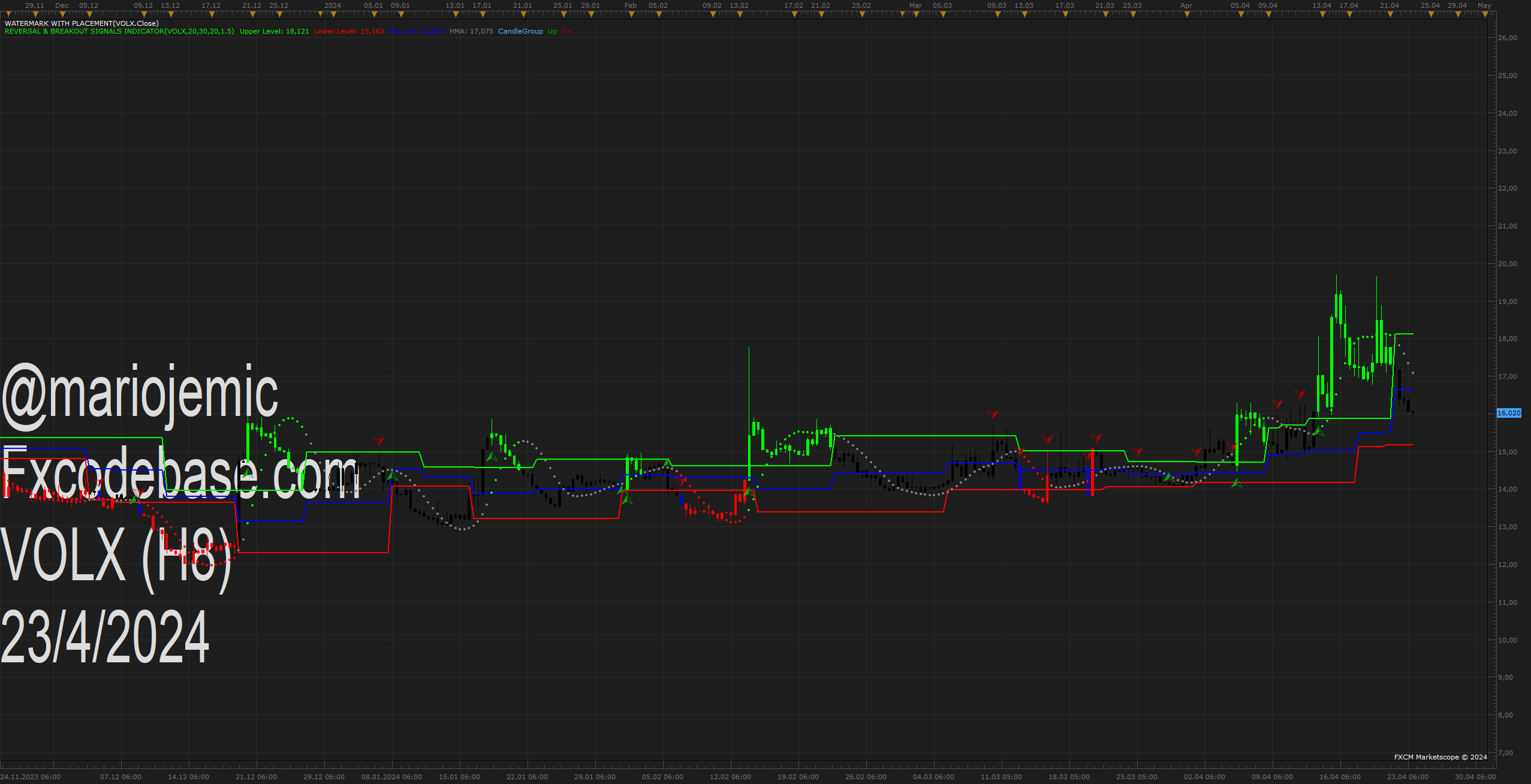Screen dimensions: 1531x784
Task: Click the yellow marker under Feb
Action: (x=631, y=14)
